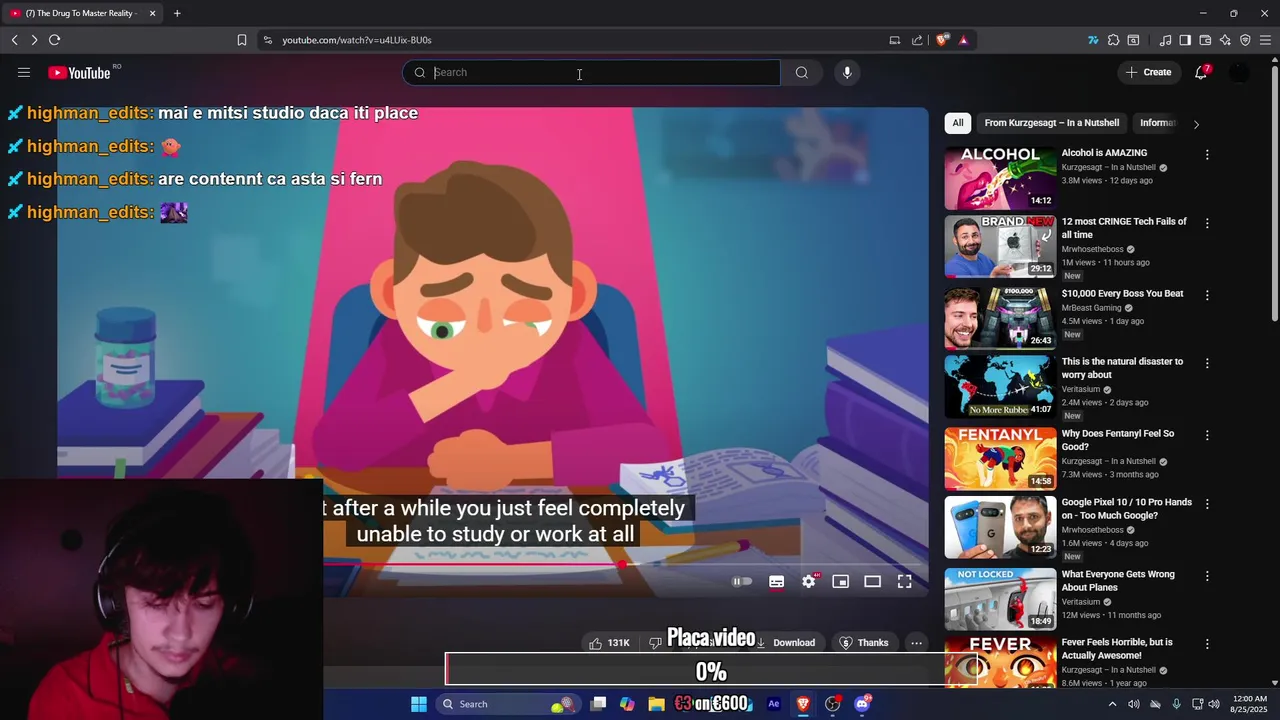
Task: Open the Brave Rewards triangle icon
Action: pos(963,40)
